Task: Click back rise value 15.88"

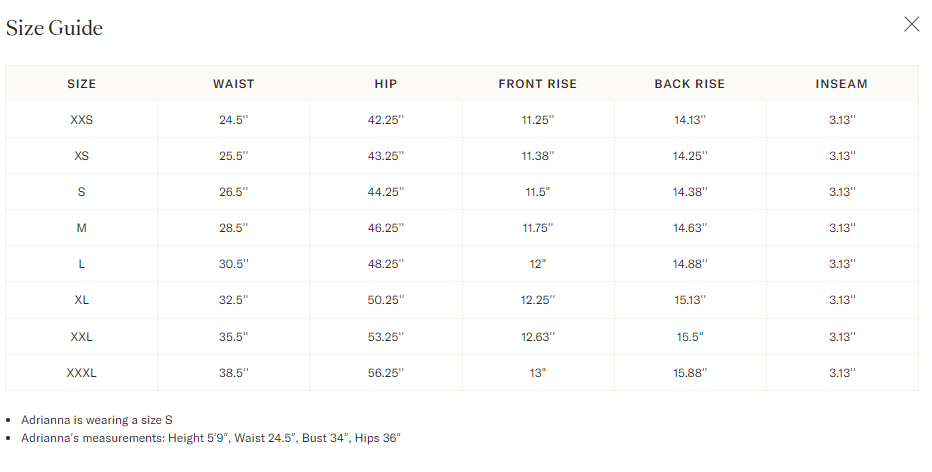Action: click(x=689, y=373)
